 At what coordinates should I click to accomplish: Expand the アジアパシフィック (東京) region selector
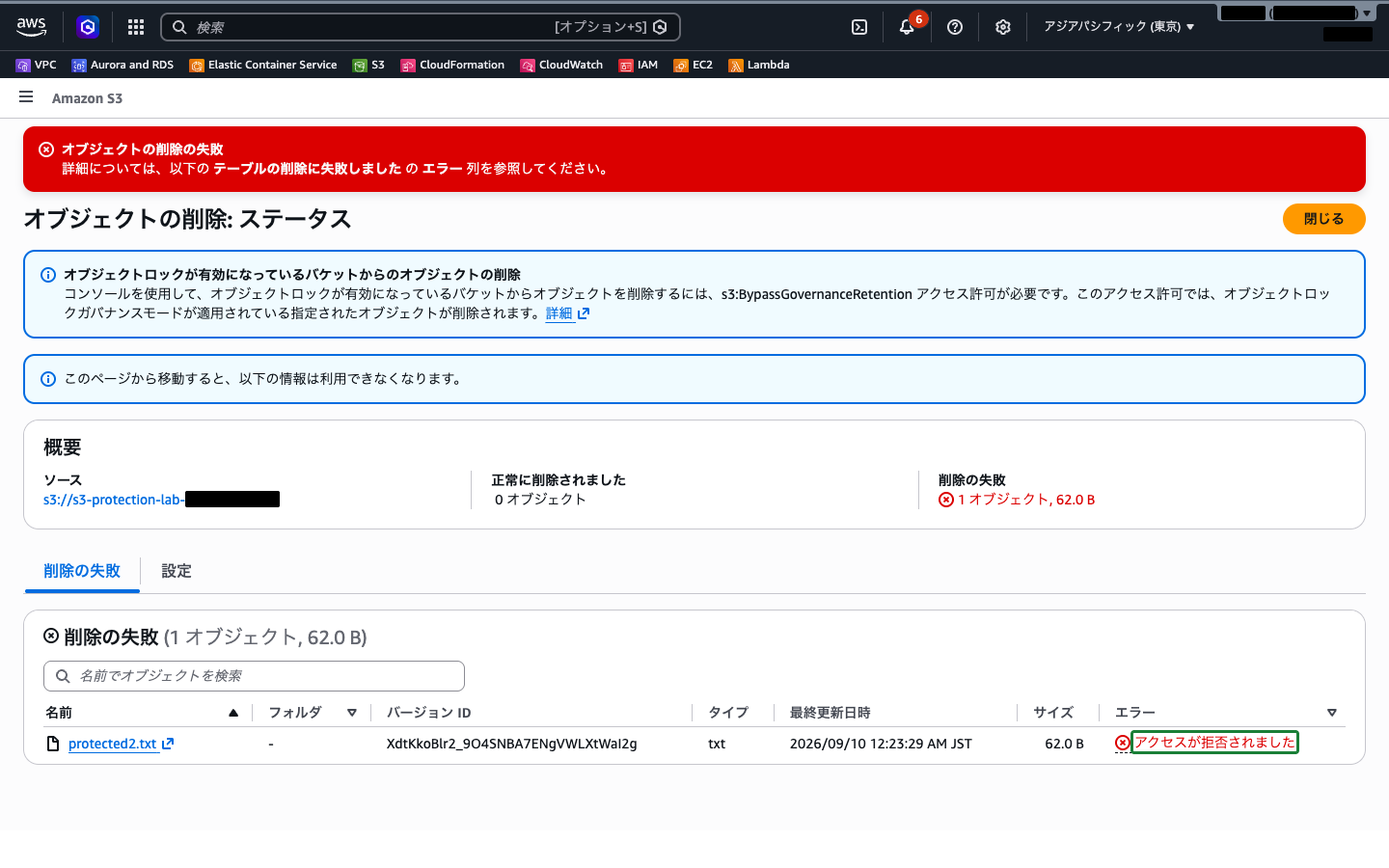(x=1119, y=27)
